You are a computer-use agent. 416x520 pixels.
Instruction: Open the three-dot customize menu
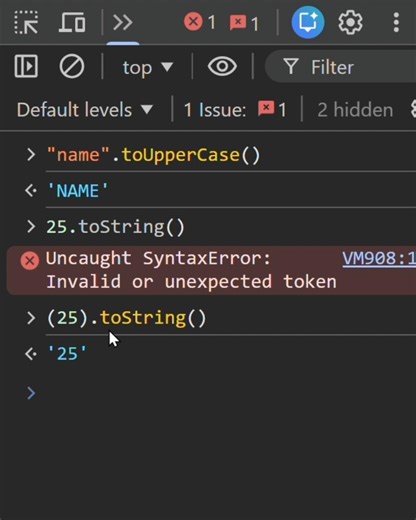396,22
